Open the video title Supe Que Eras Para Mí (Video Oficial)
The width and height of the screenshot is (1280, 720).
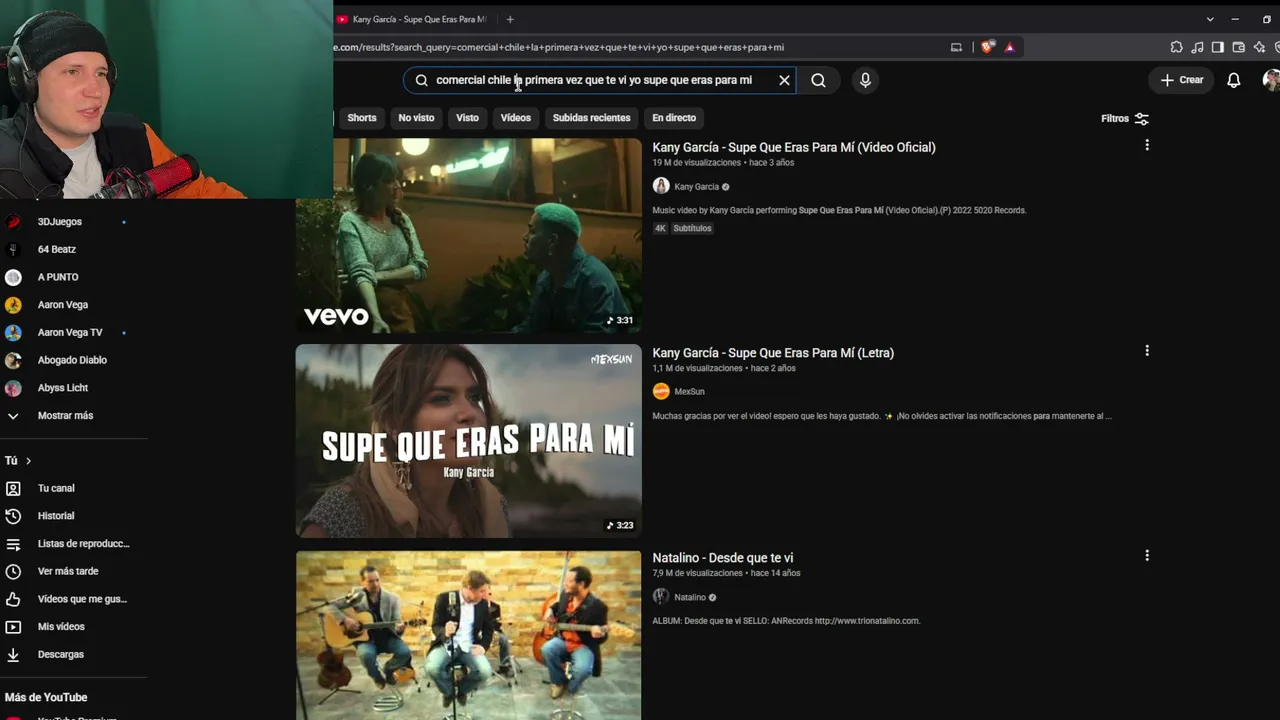pyautogui.click(x=794, y=147)
